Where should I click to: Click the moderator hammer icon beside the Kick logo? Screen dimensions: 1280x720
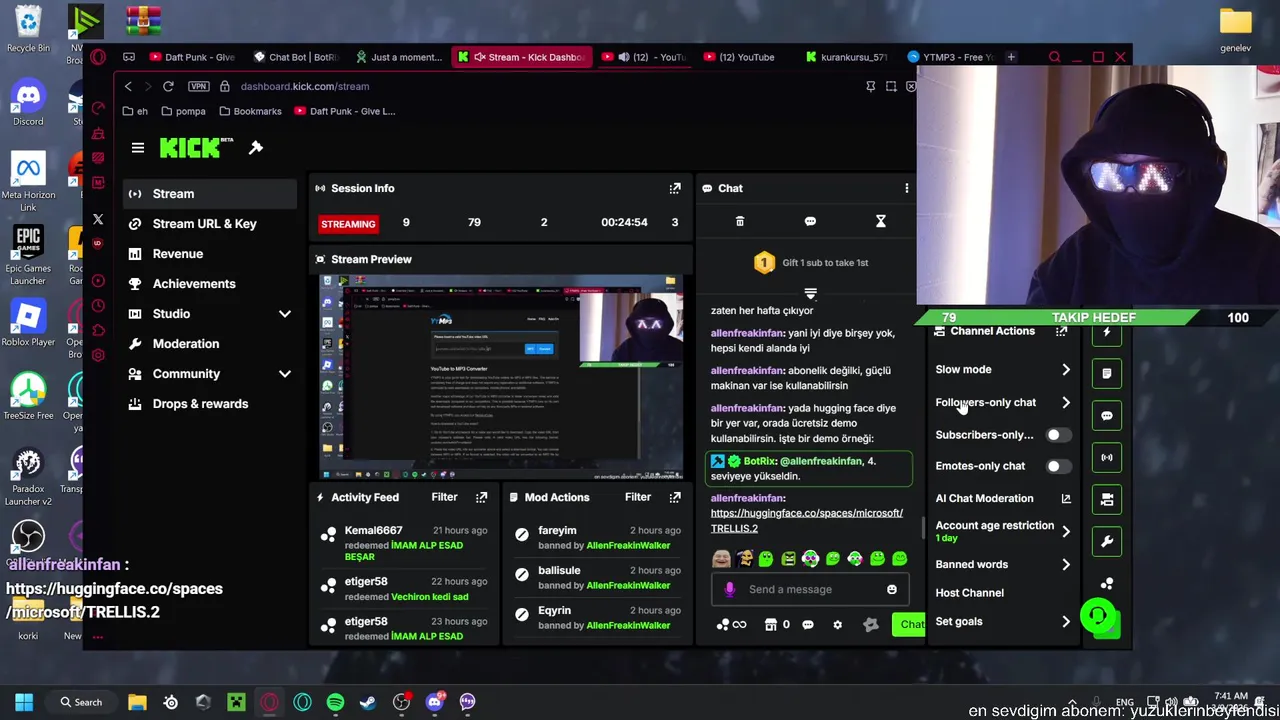[x=256, y=148]
